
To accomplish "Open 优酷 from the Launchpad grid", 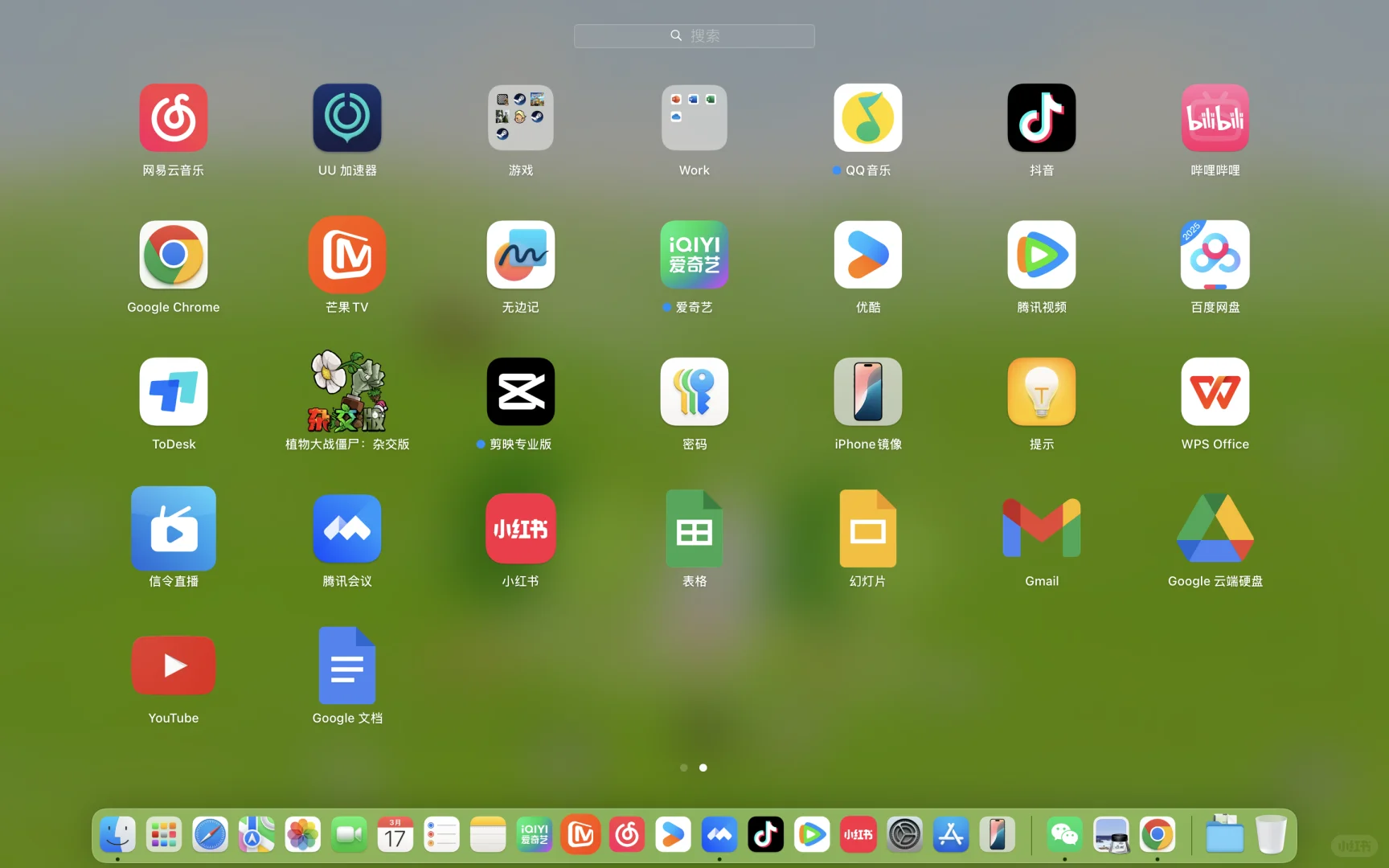I will (x=868, y=255).
